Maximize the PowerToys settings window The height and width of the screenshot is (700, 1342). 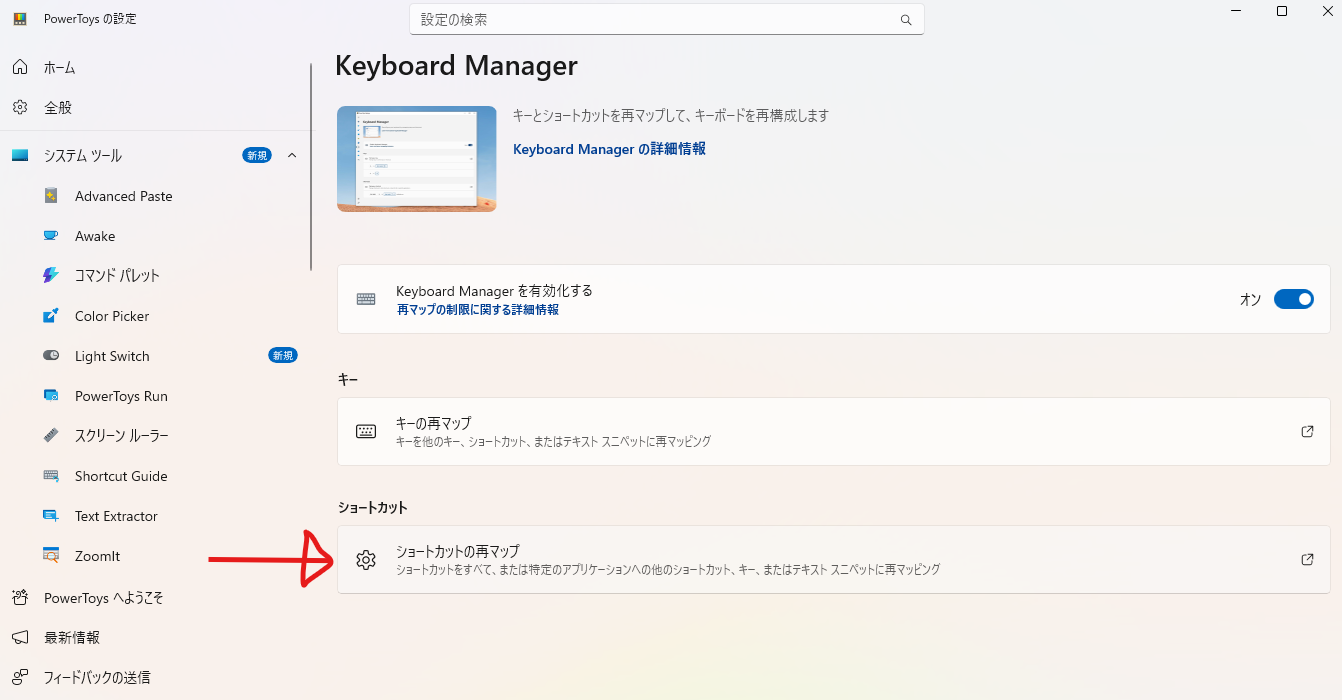coord(1282,11)
